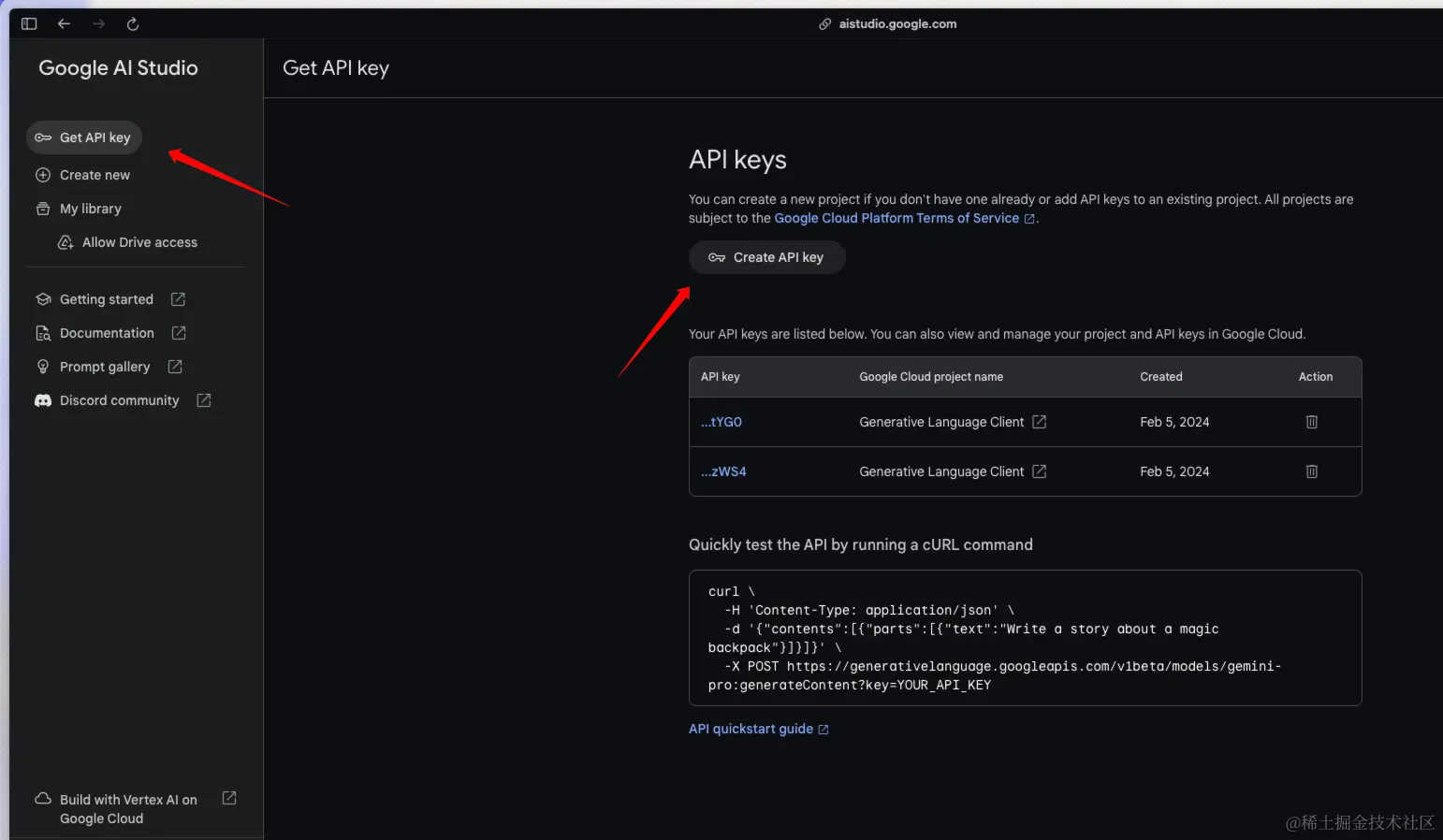
Task: Click the browser sidebar toggle icon
Action: [x=29, y=23]
